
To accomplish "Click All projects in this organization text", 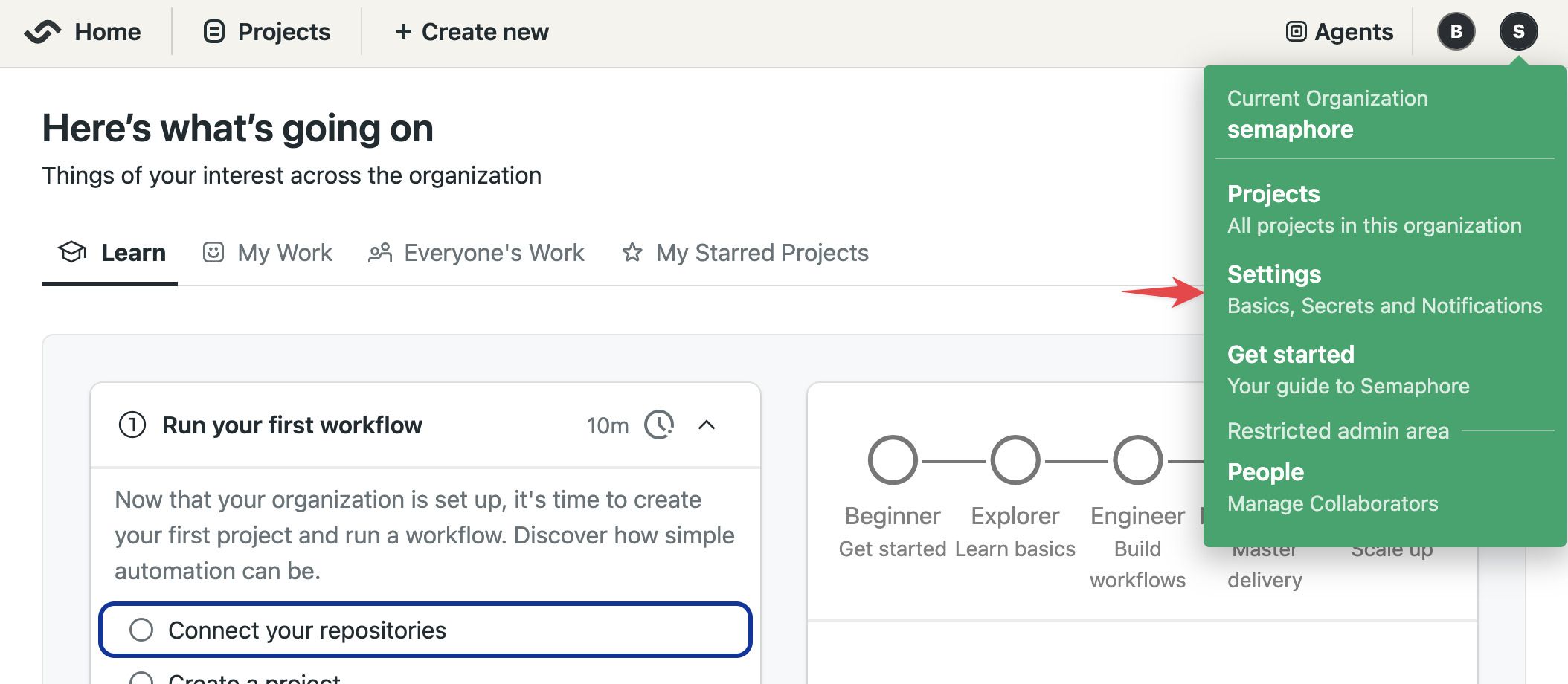I will (x=1374, y=225).
